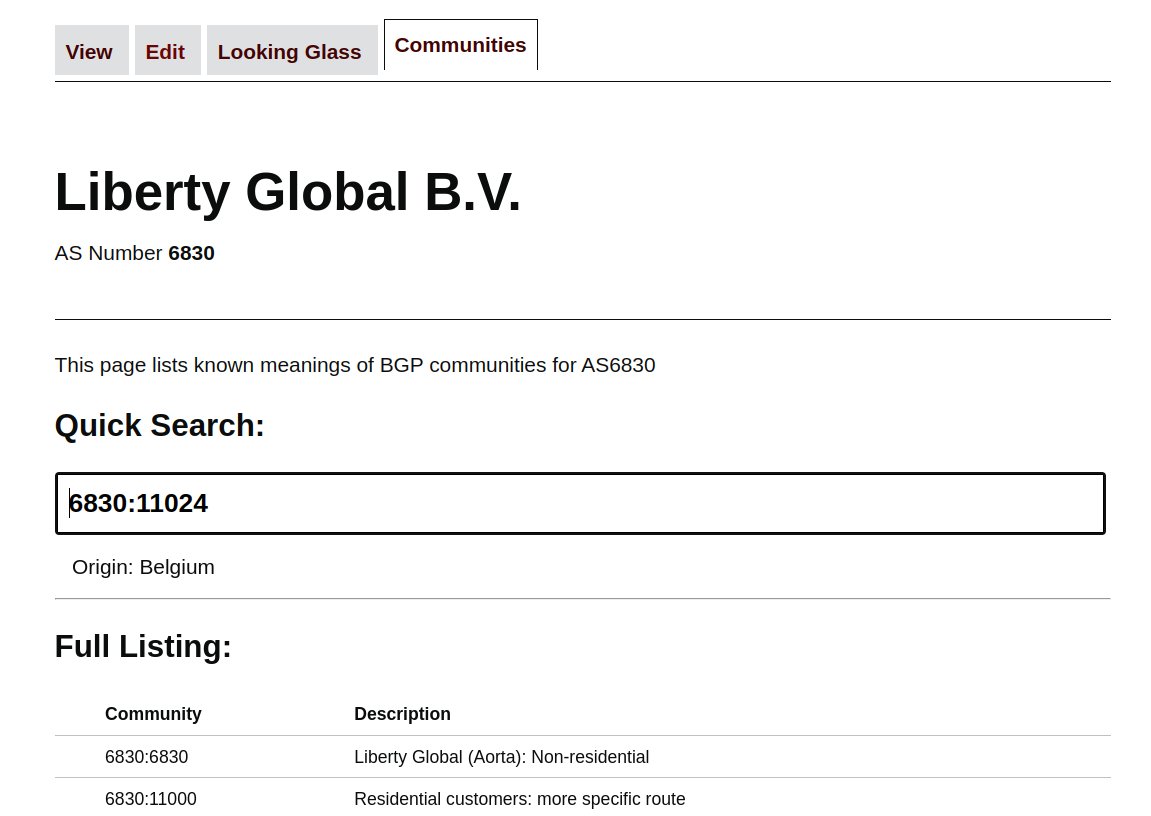Select the Communities tab
Viewport: 1151px width, 816px height.
tap(461, 45)
